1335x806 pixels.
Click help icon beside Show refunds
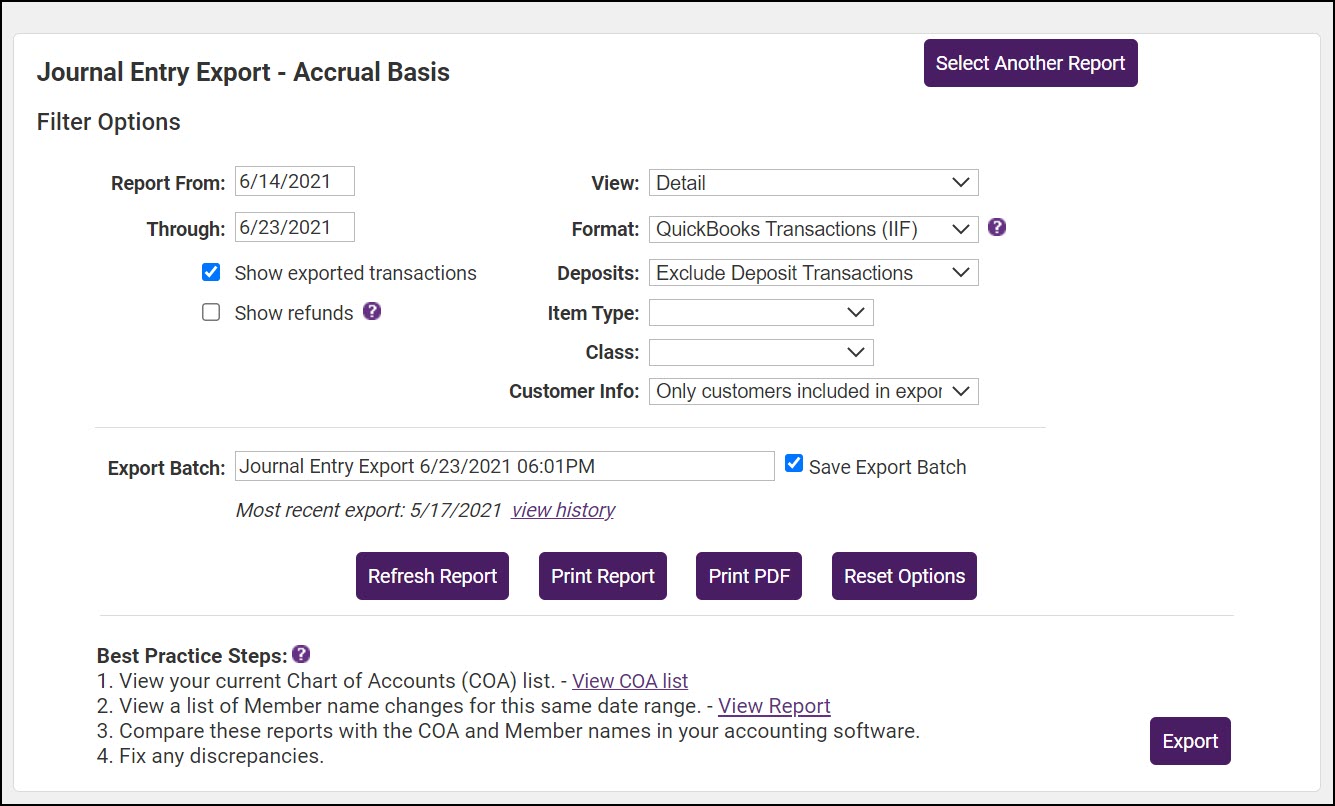click(372, 311)
